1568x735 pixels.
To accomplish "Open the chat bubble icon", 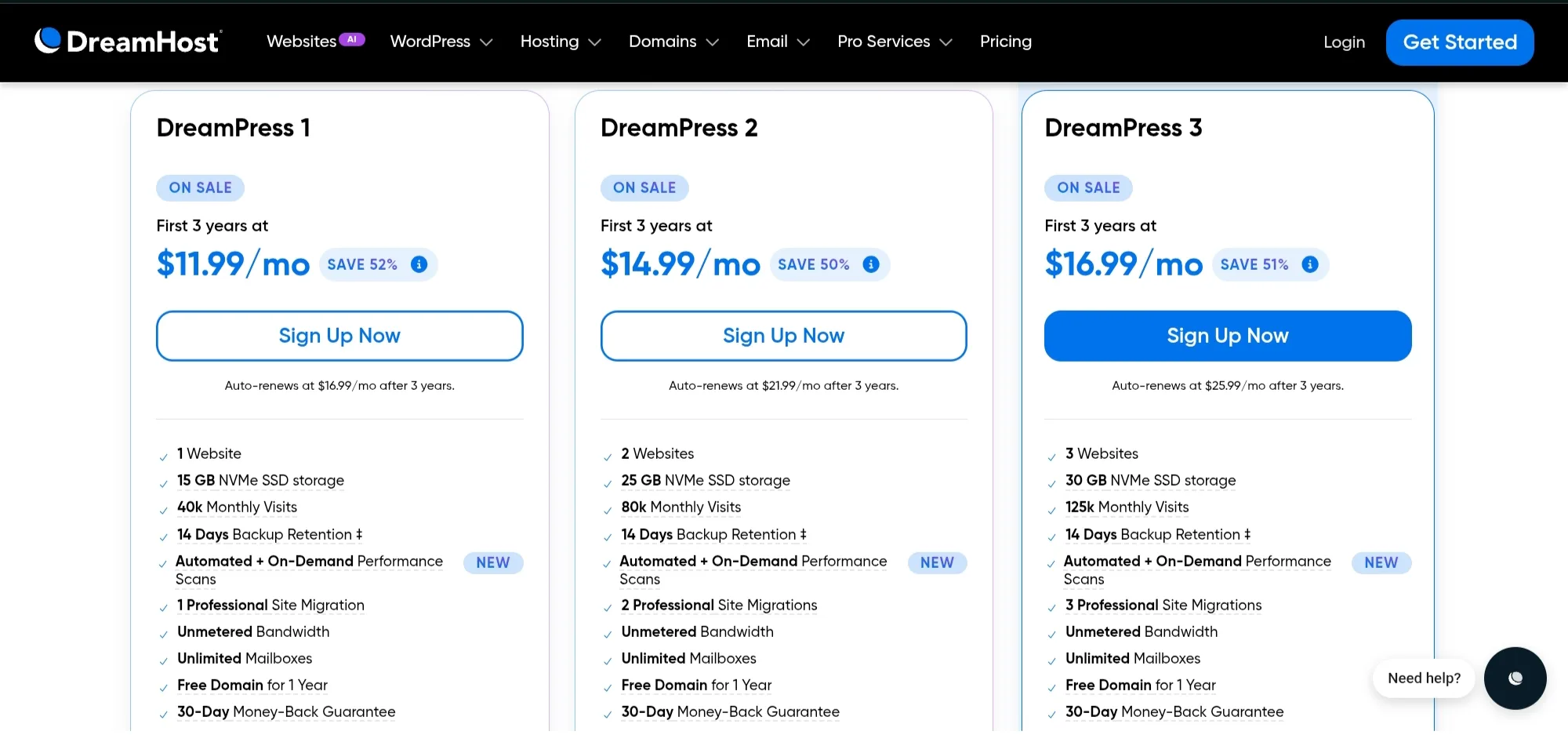I will pos(1515,678).
